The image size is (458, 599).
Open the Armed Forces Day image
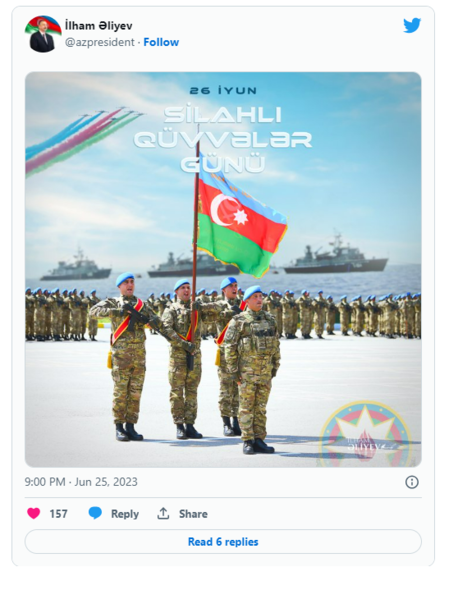click(223, 269)
